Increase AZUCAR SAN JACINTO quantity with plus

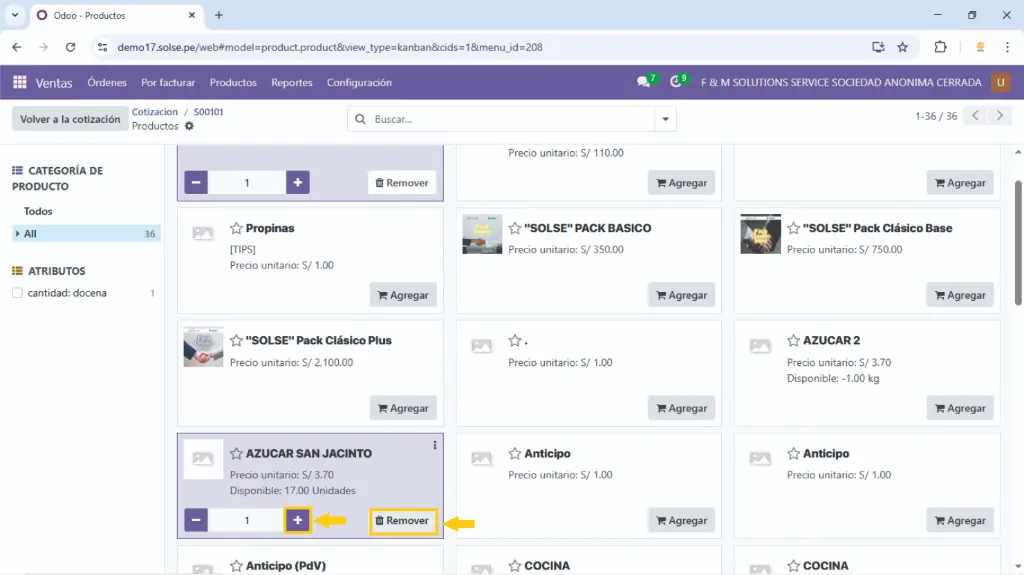(298, 521)
